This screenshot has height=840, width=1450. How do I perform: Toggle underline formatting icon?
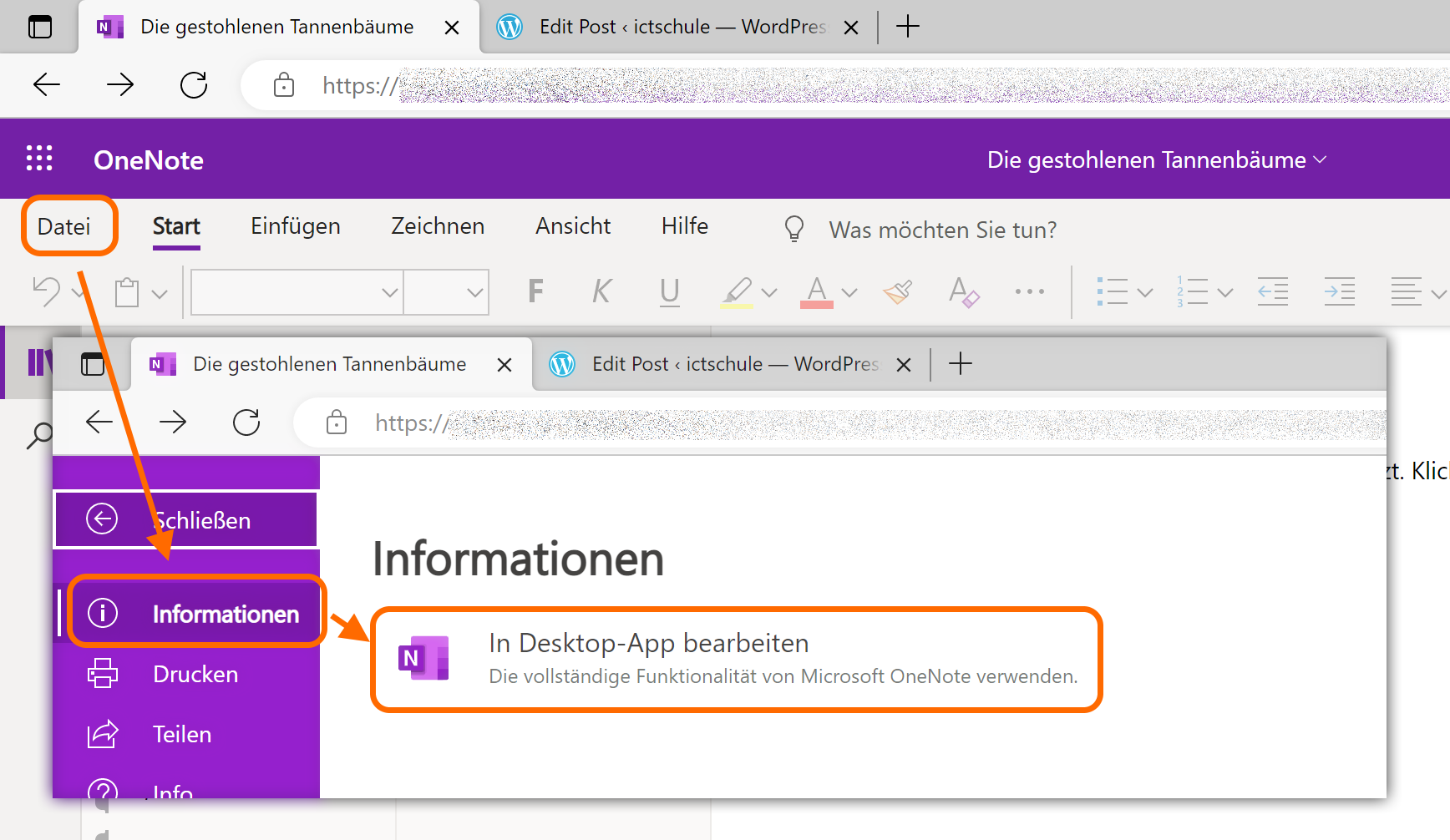669,291
